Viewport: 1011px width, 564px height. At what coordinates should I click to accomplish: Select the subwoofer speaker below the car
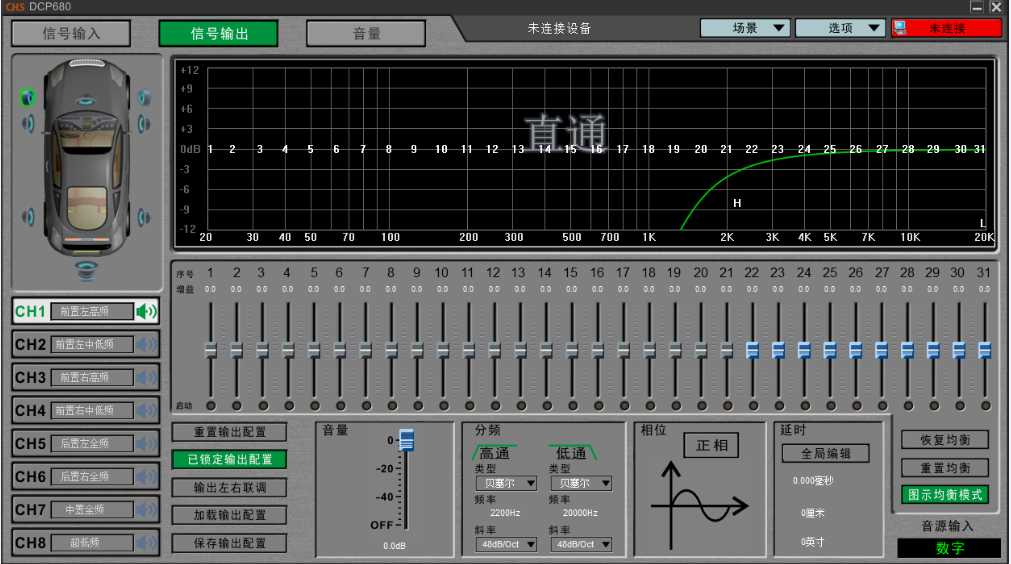[x=86, y=268]
